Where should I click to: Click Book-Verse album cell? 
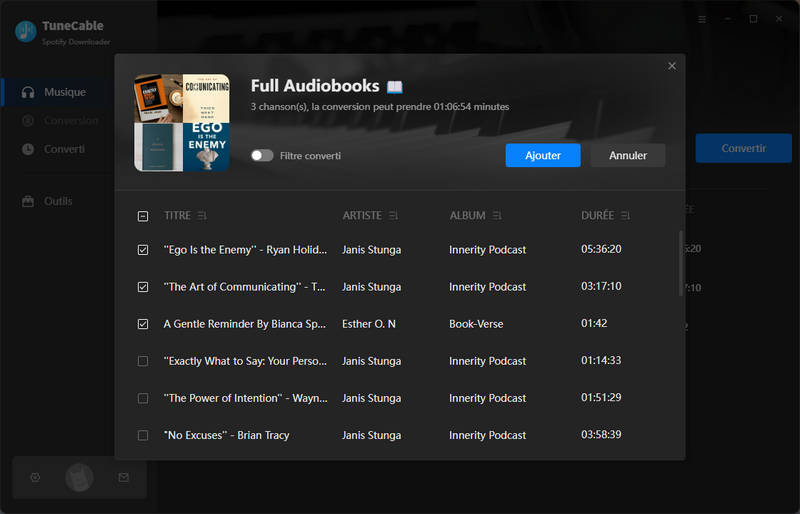click(476, 324)
